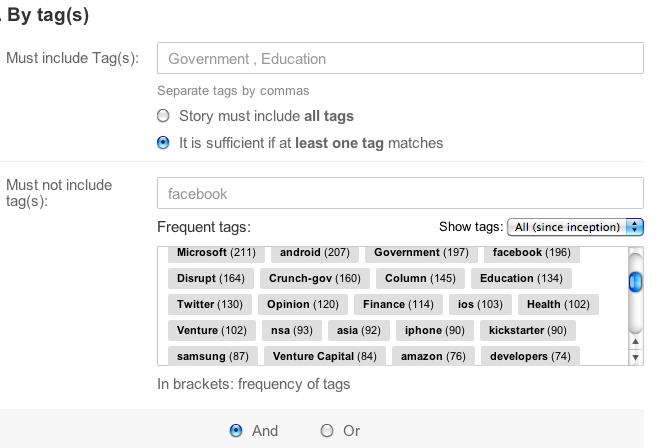
Task: Pick the 'kickstarter (90)' tag
Action: pos(528,330)
